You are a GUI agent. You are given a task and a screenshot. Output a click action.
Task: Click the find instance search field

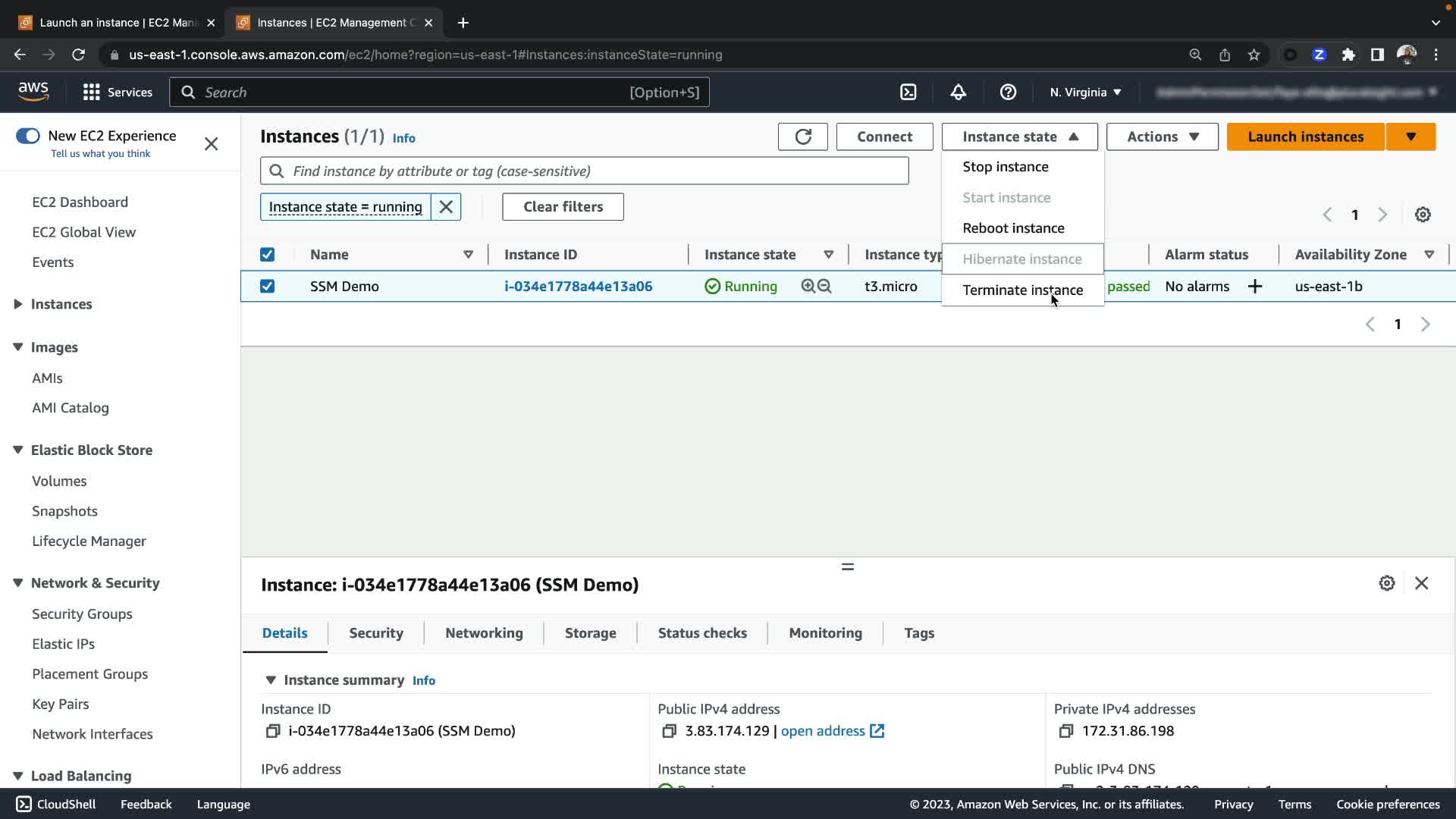(x=584, y=171)
